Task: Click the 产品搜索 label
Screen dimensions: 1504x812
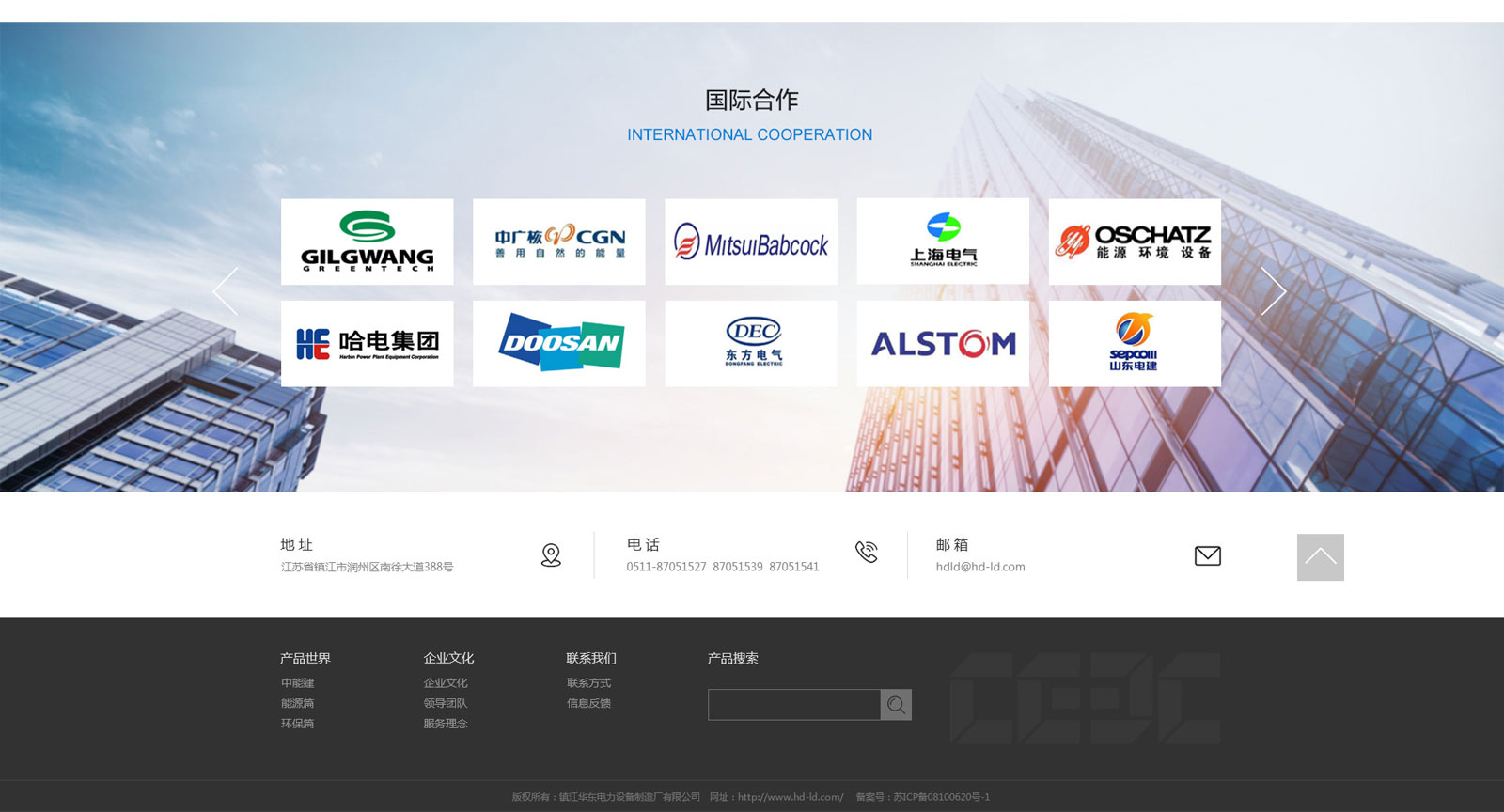Action: (733, 658)
